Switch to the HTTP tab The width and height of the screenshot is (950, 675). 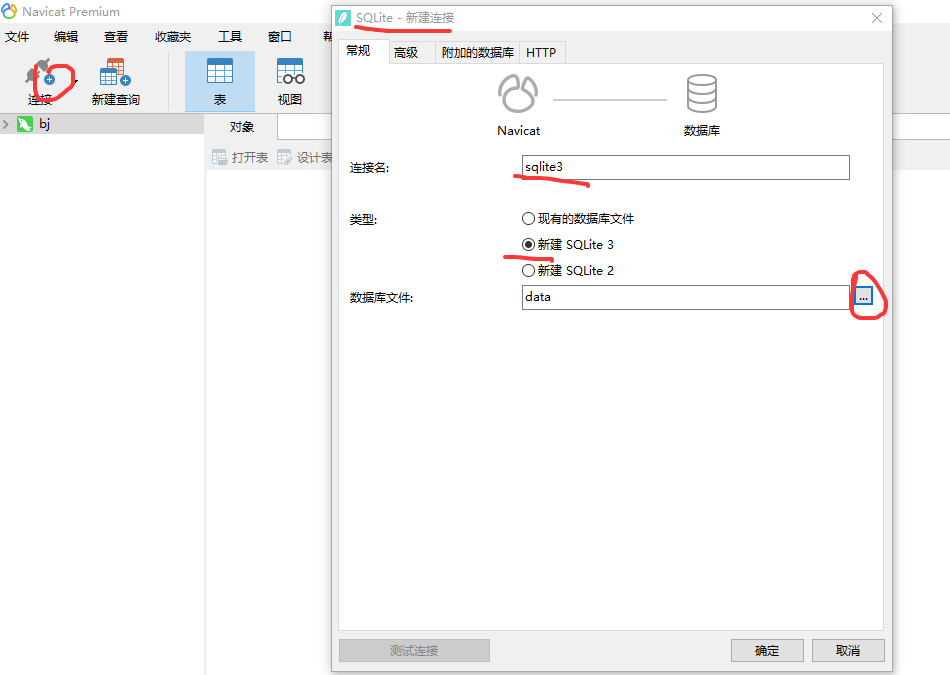point(542,53)
